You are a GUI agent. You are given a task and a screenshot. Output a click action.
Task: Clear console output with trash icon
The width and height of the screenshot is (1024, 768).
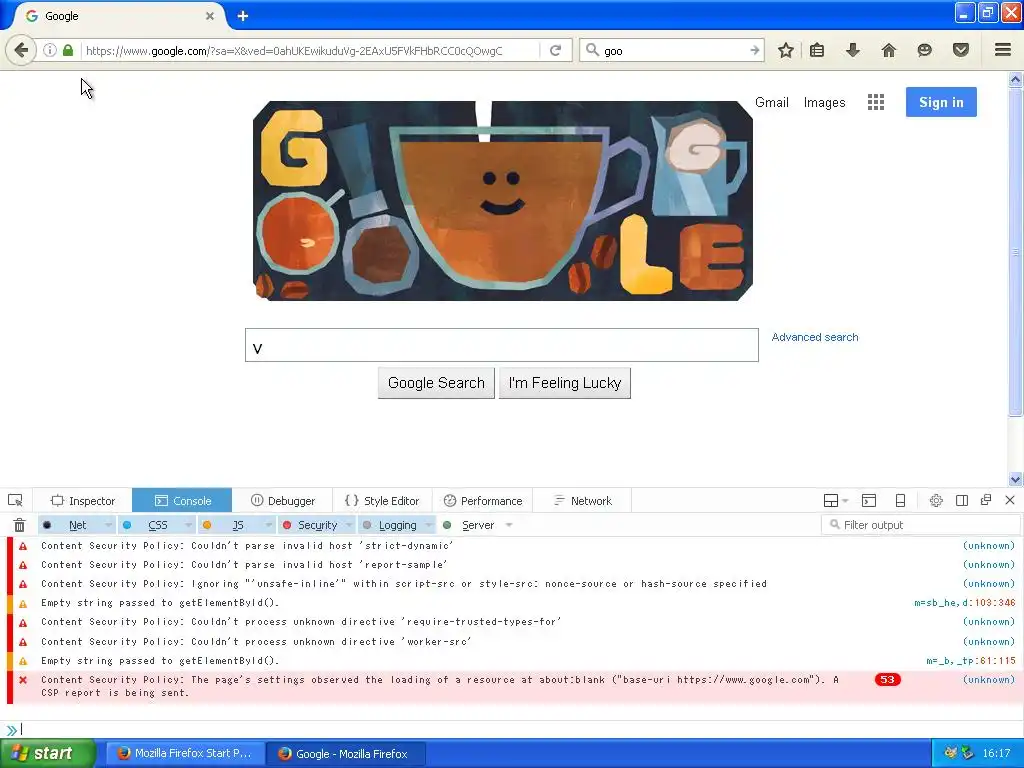tap(20, 525)
